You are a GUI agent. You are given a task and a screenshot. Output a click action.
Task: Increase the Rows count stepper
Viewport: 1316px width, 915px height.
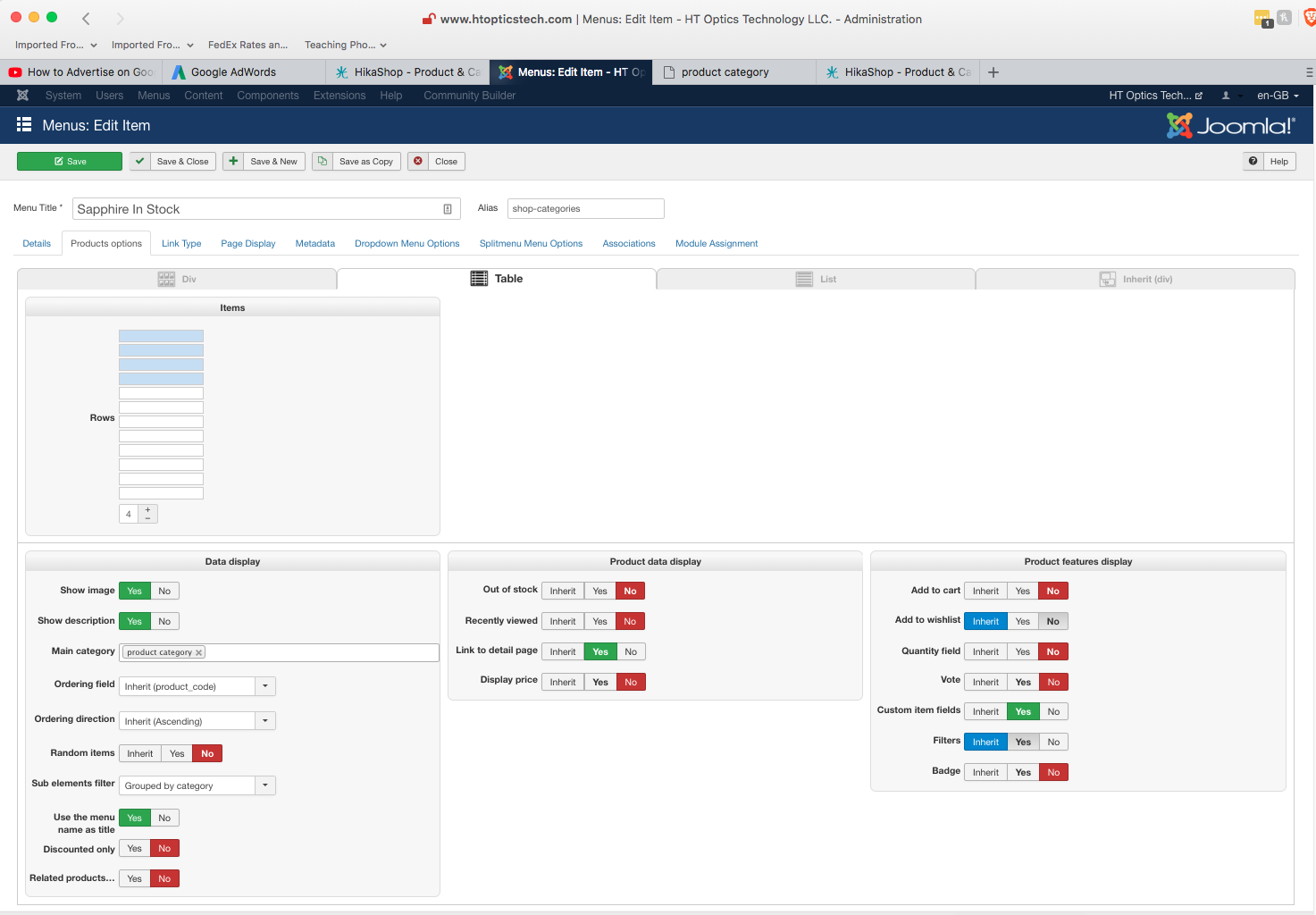148,510
